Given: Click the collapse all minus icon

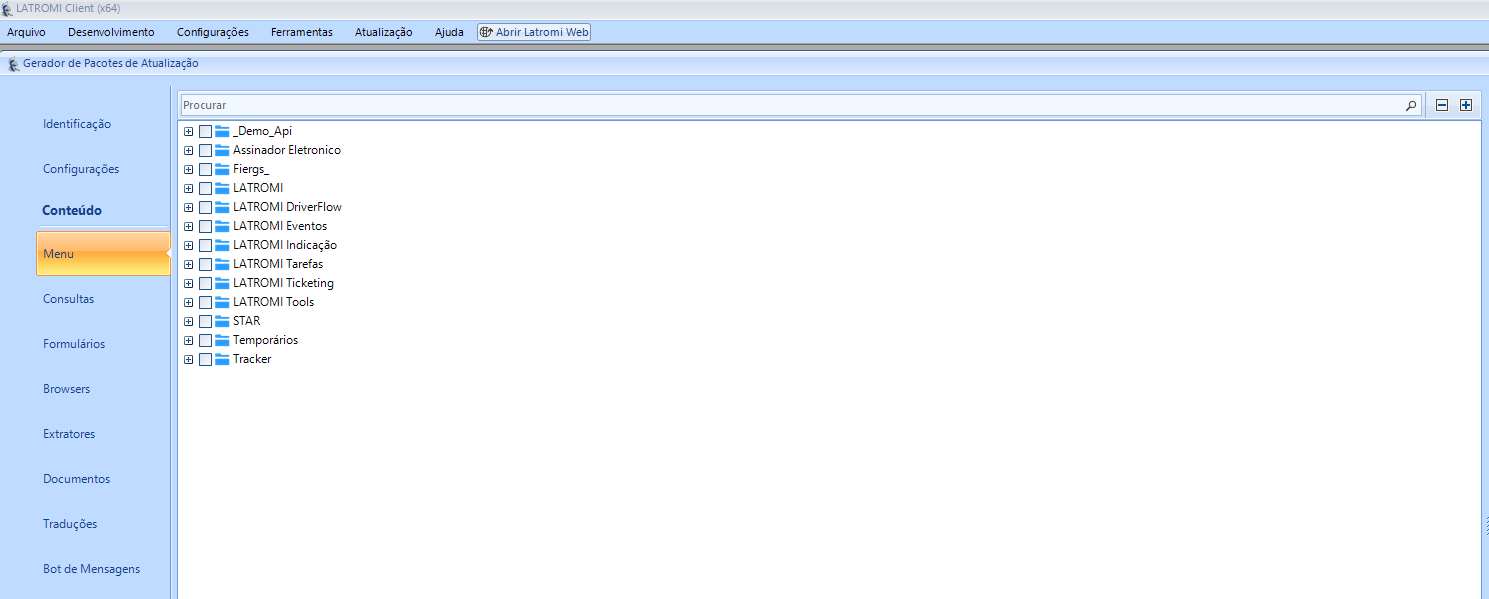Looking at the screenshot, I should click(x=1442, y=105).
